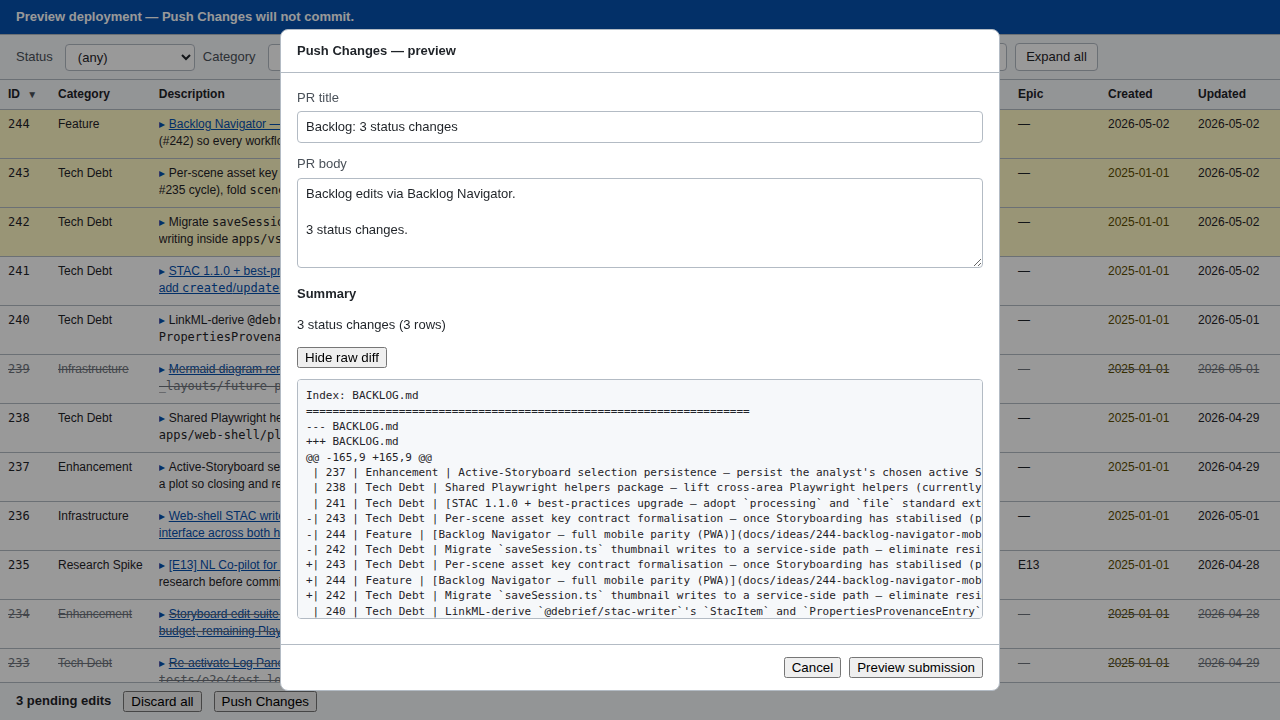Screen dimensions: 1280x720
Task: Expand the row 244 description triangle
Action: 162,125
